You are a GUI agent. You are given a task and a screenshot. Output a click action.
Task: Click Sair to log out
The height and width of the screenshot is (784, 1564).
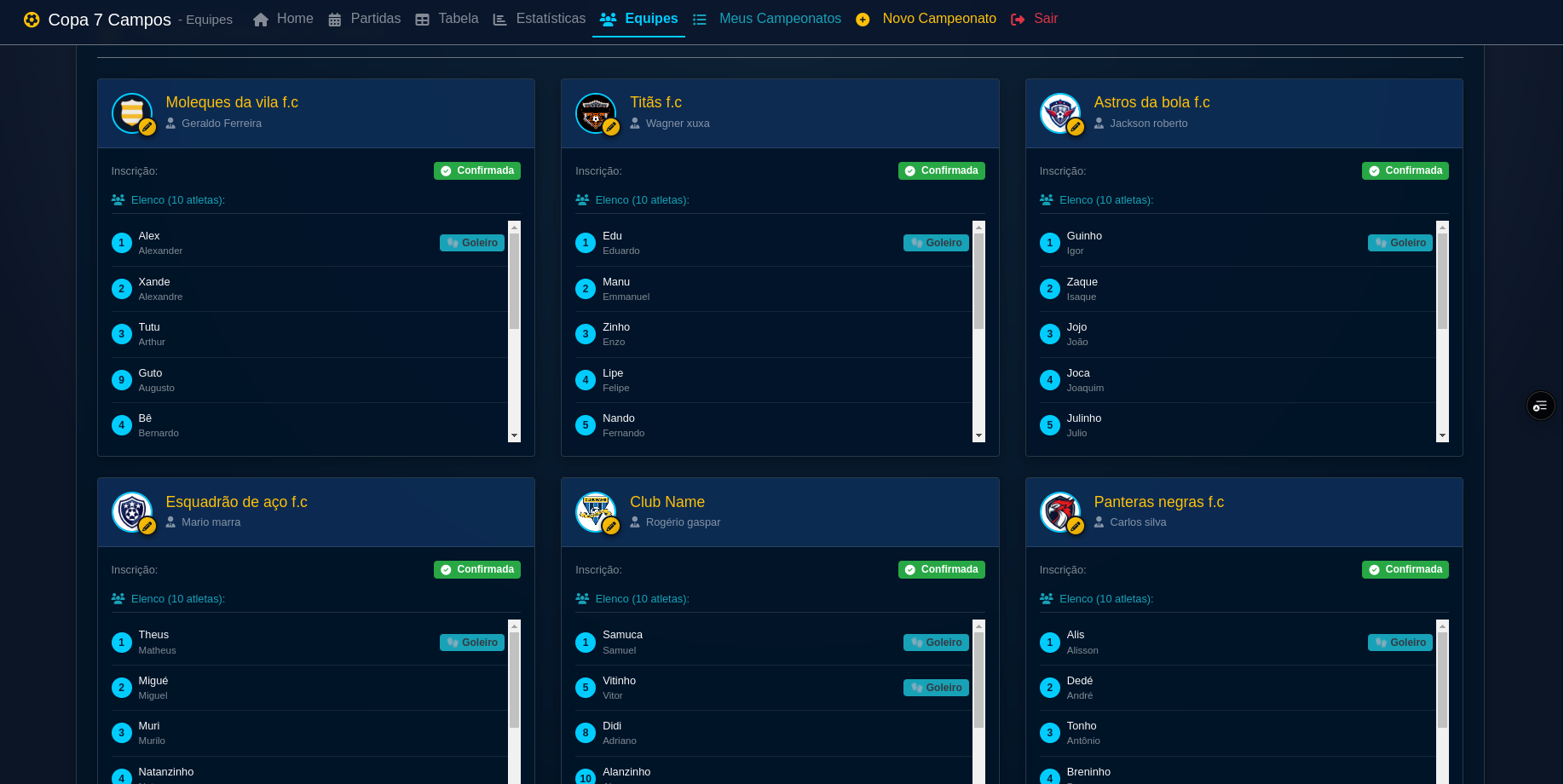pos(1034,19)
